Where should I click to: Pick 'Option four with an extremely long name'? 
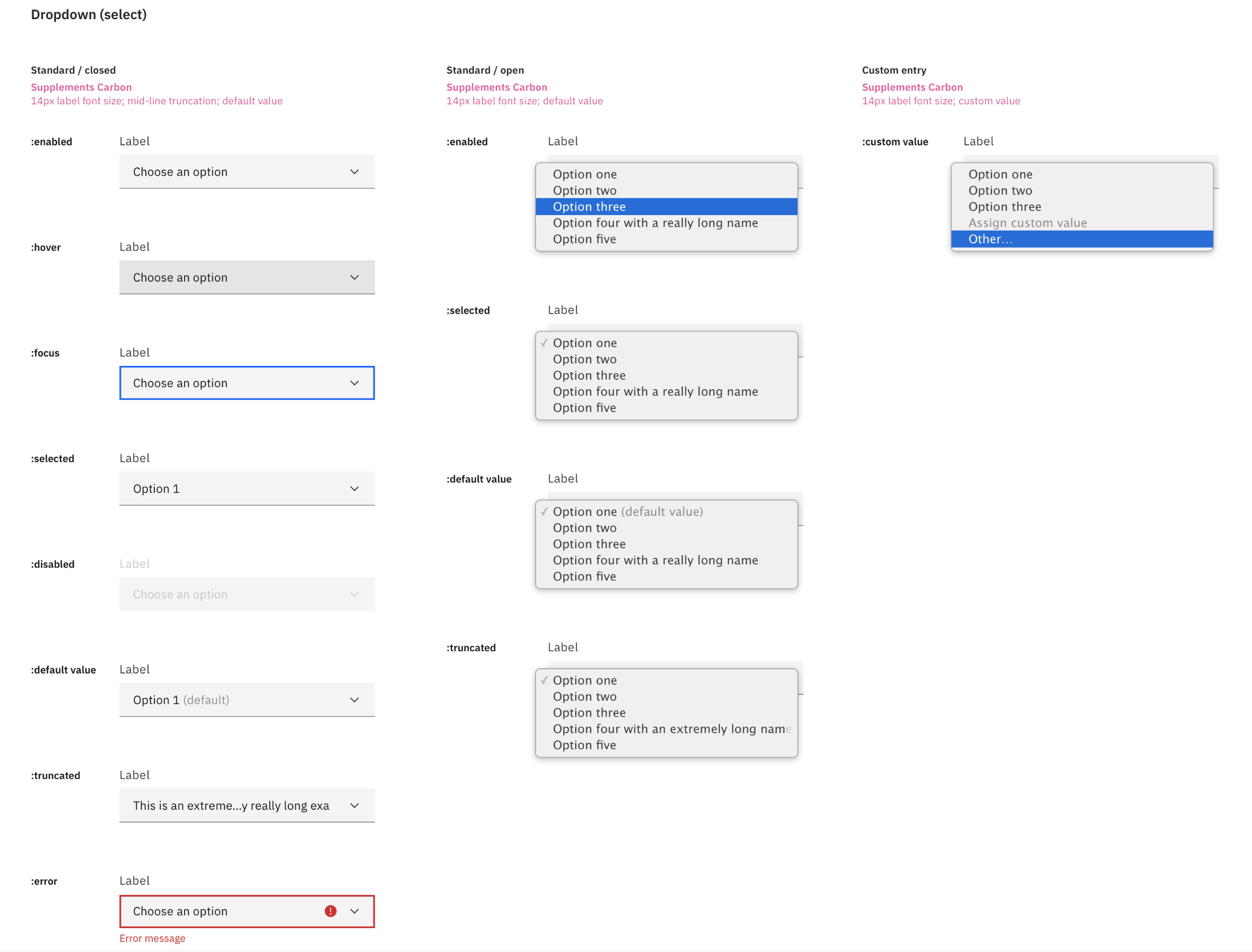point(671,729)
